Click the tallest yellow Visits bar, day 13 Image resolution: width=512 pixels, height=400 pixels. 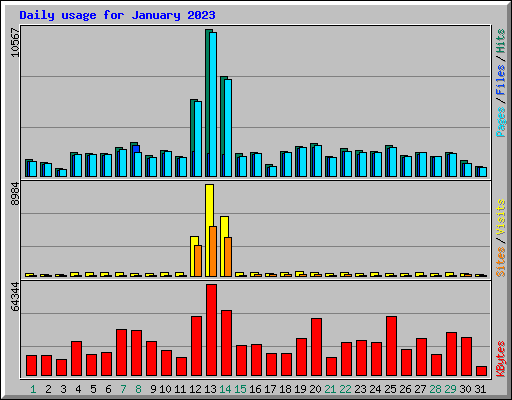209,230
